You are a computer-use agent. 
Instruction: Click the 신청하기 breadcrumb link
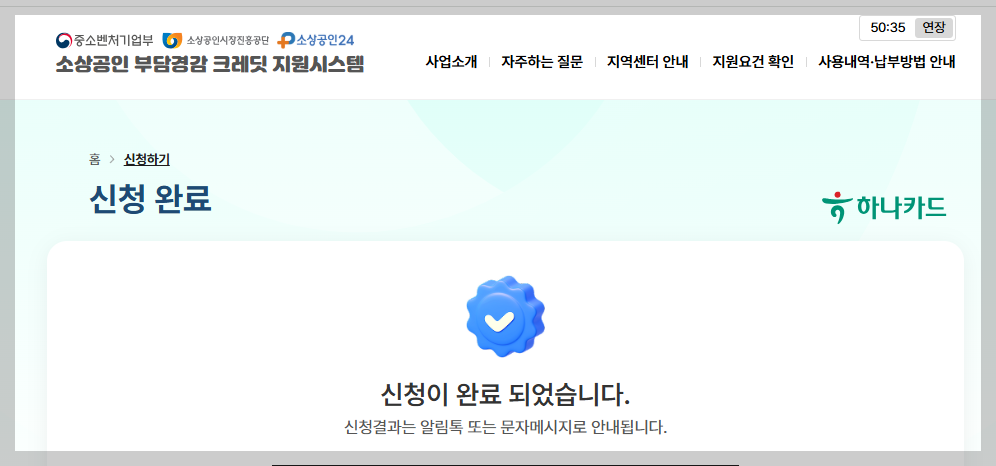tap(147, 160)
